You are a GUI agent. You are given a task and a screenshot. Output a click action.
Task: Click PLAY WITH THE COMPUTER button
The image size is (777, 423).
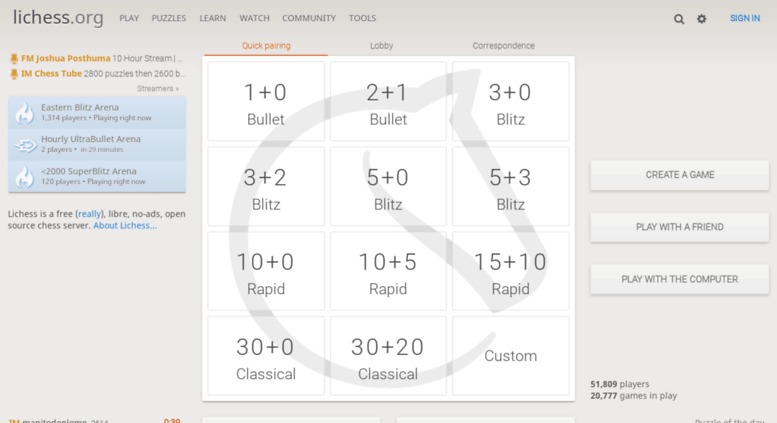680,279
